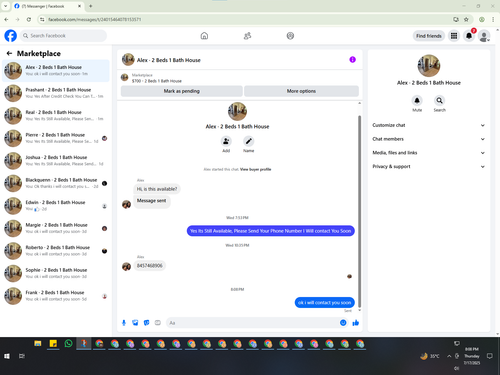
Task: Open Sophie - 2 Beds 1 Bath House chat
Action: [56, 273]
